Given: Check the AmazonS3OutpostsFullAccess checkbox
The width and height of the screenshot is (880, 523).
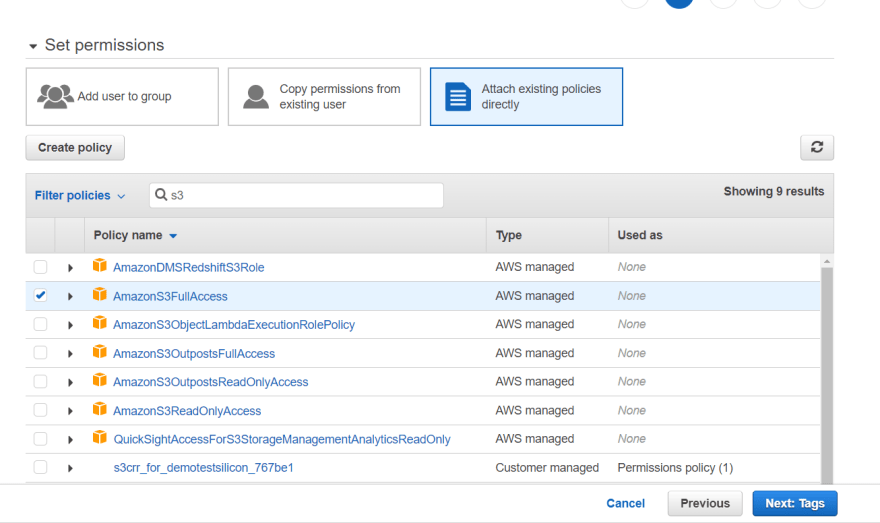Looking at the screenshot, I should pos(40,353).
